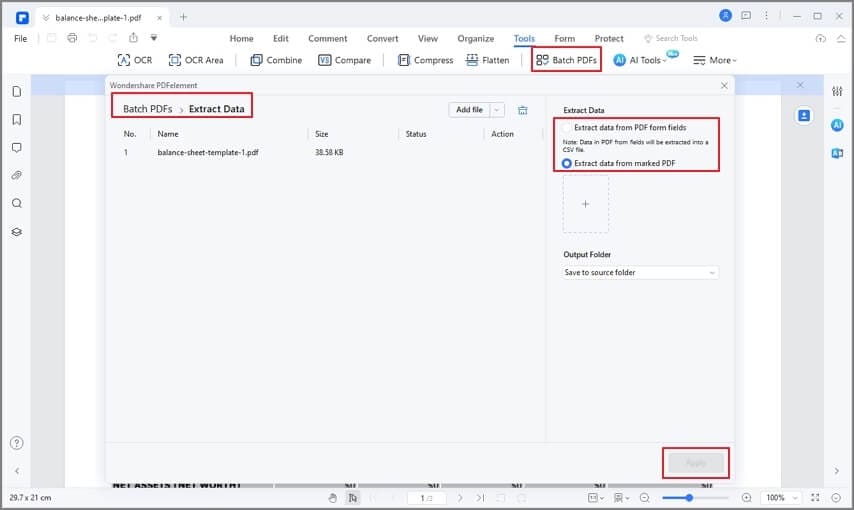Screen dimensions: 854x510
Task: Open the Organize tab
Action: pyautogui.click(x=475, y=38)
